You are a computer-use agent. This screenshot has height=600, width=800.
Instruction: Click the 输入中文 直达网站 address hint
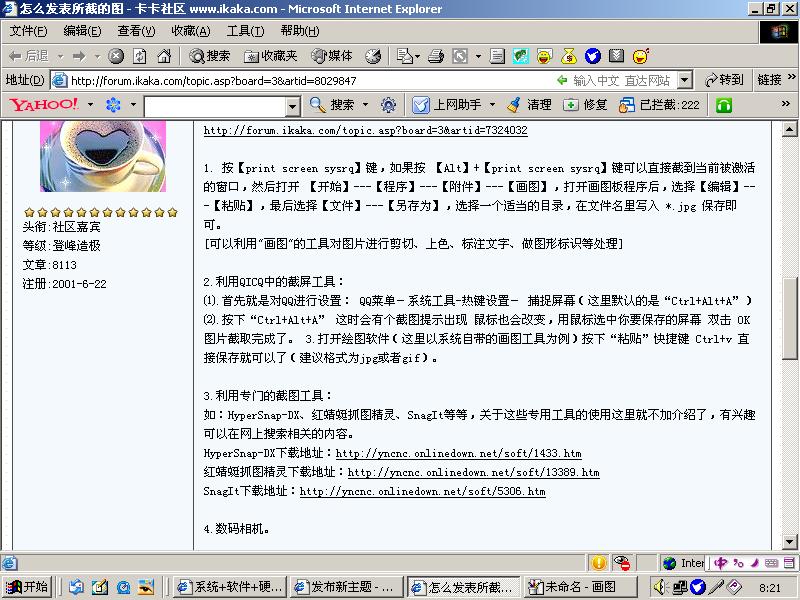(x=614, y=81)
